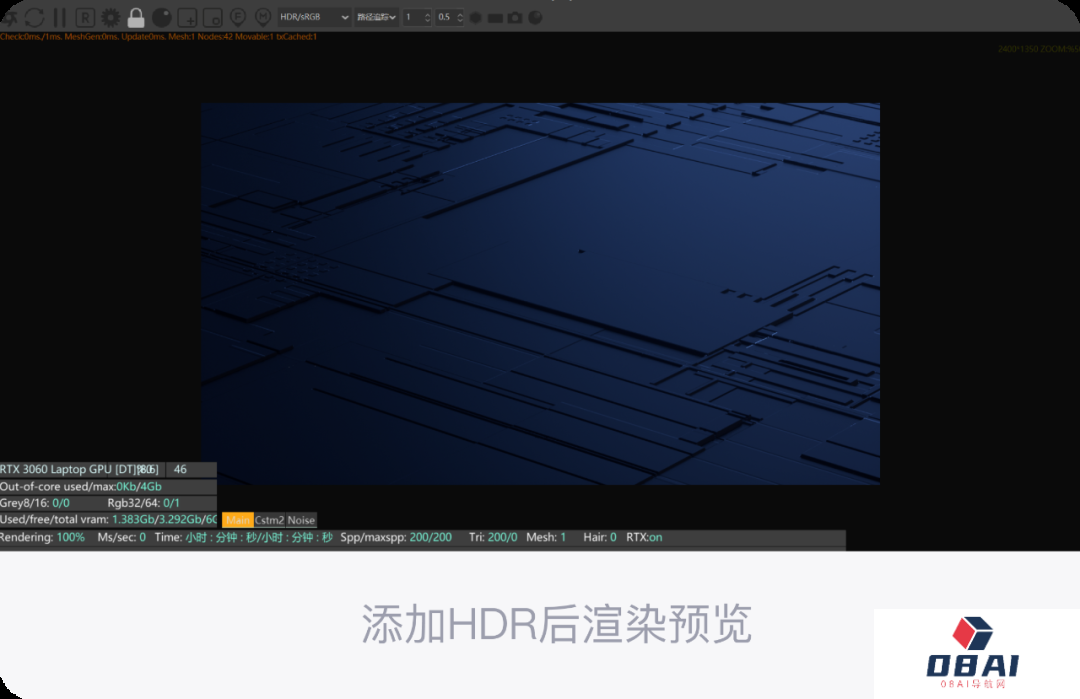Viewport: 1080px width, 699px height.
Task: Open the HDR/sRGB color space dropdown
Action: coord(314,17)
